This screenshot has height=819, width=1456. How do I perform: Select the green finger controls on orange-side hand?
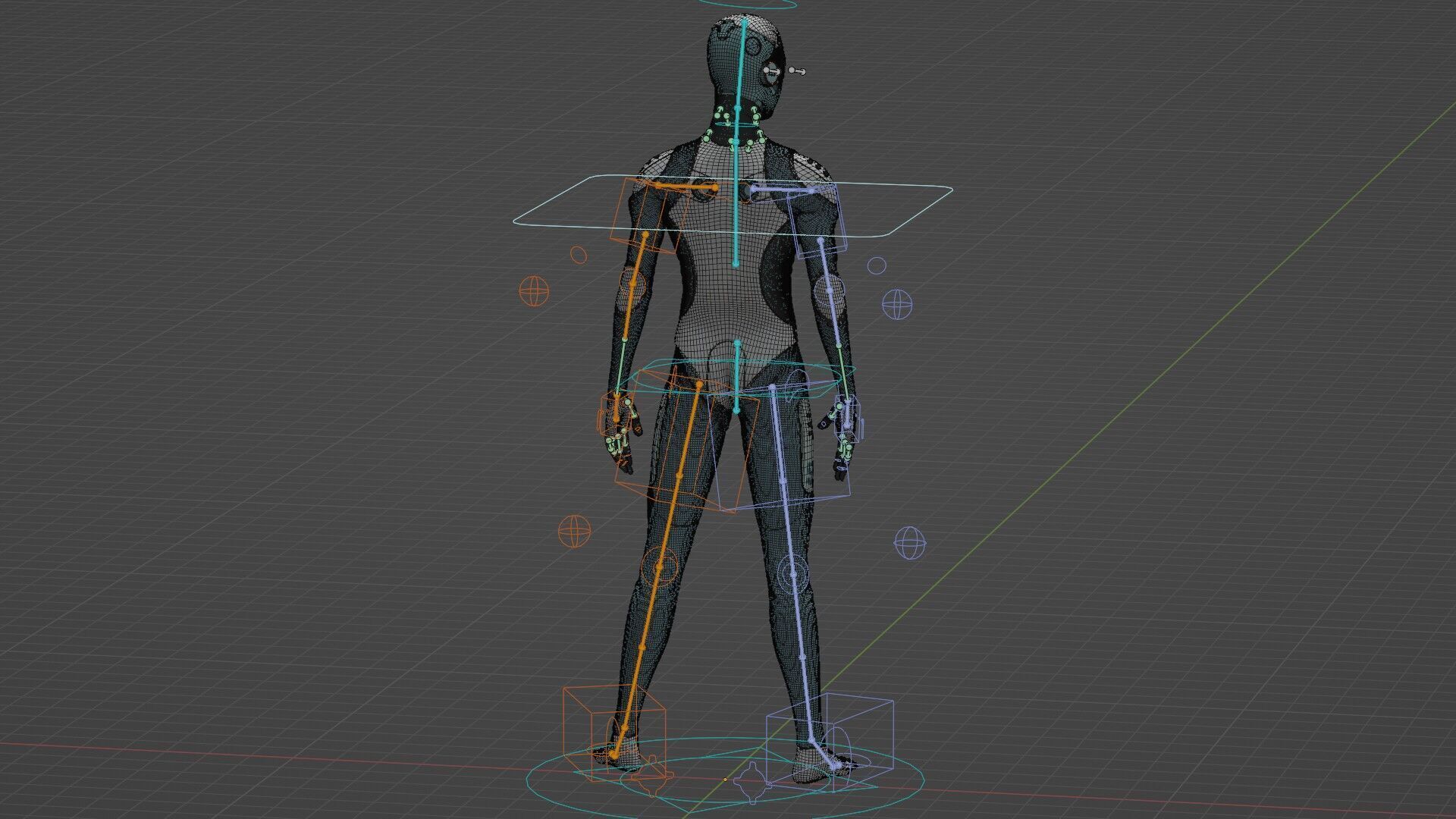tap(619, 441)
